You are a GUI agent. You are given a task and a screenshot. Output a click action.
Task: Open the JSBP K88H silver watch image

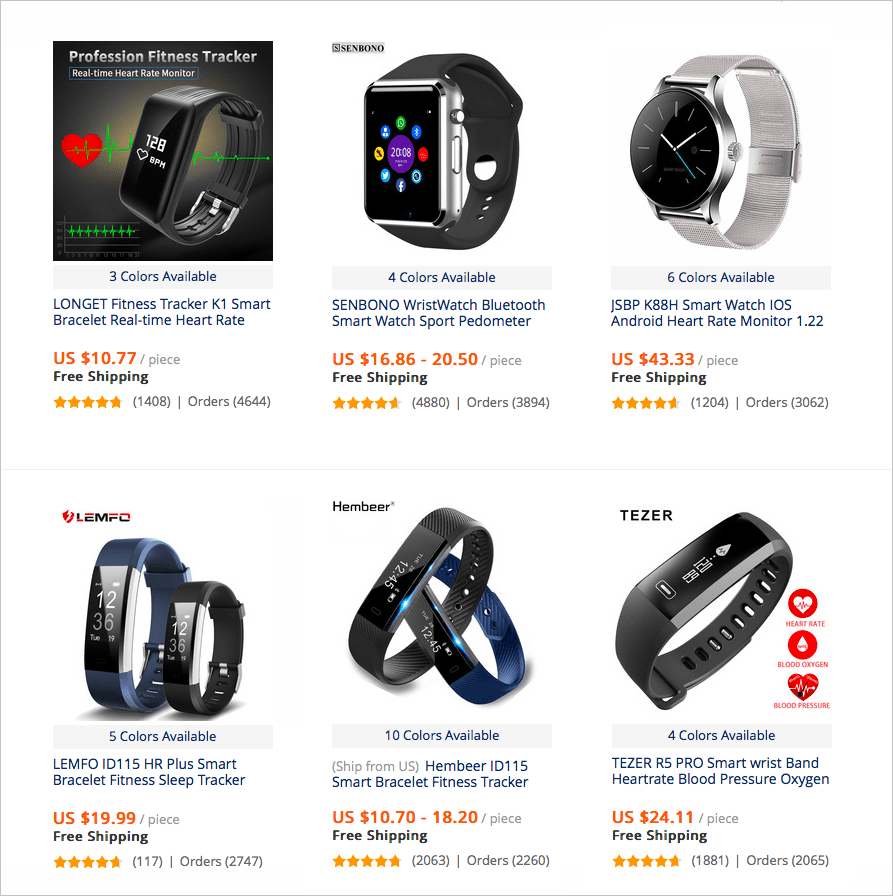[720, 151]
